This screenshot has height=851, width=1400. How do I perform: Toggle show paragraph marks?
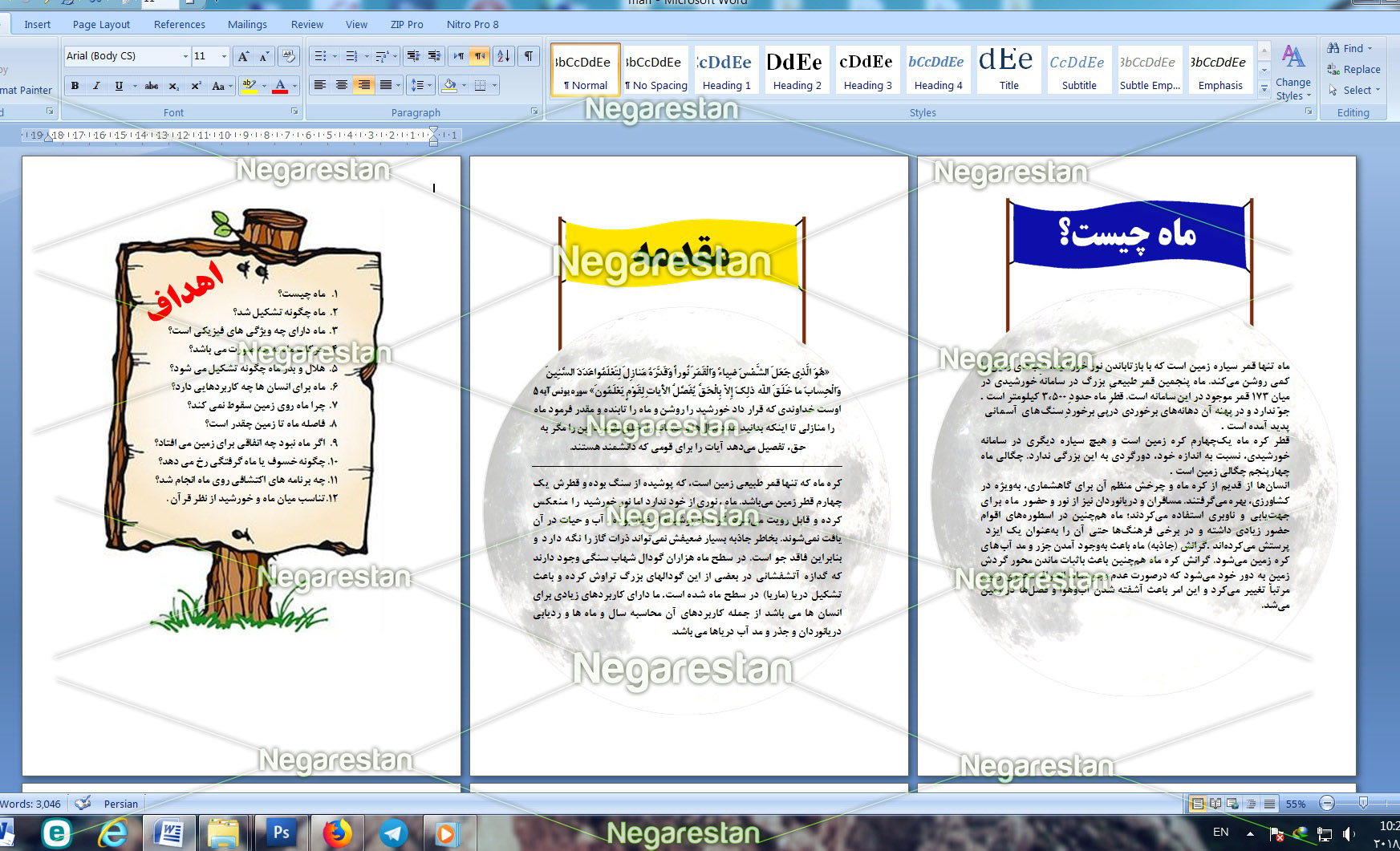(x=529, y=56)
